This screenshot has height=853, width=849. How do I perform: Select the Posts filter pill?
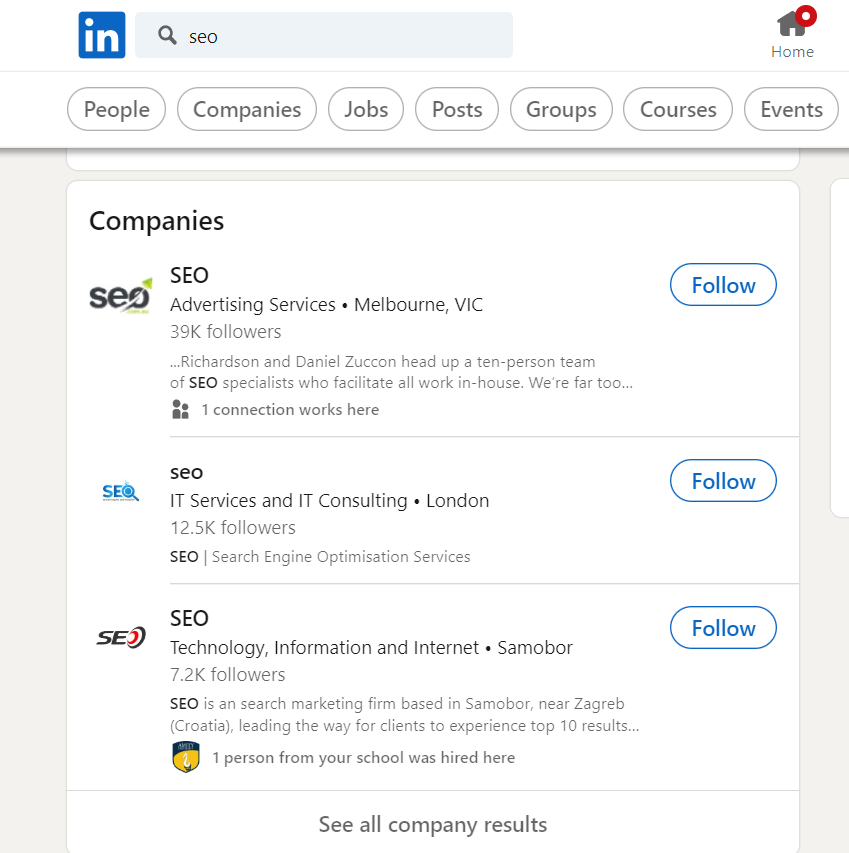pos(456,109)
